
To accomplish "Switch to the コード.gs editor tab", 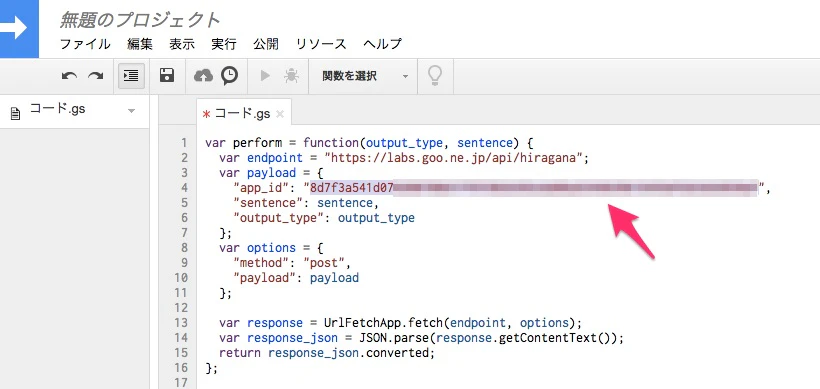I will click(x=242, y=113).
